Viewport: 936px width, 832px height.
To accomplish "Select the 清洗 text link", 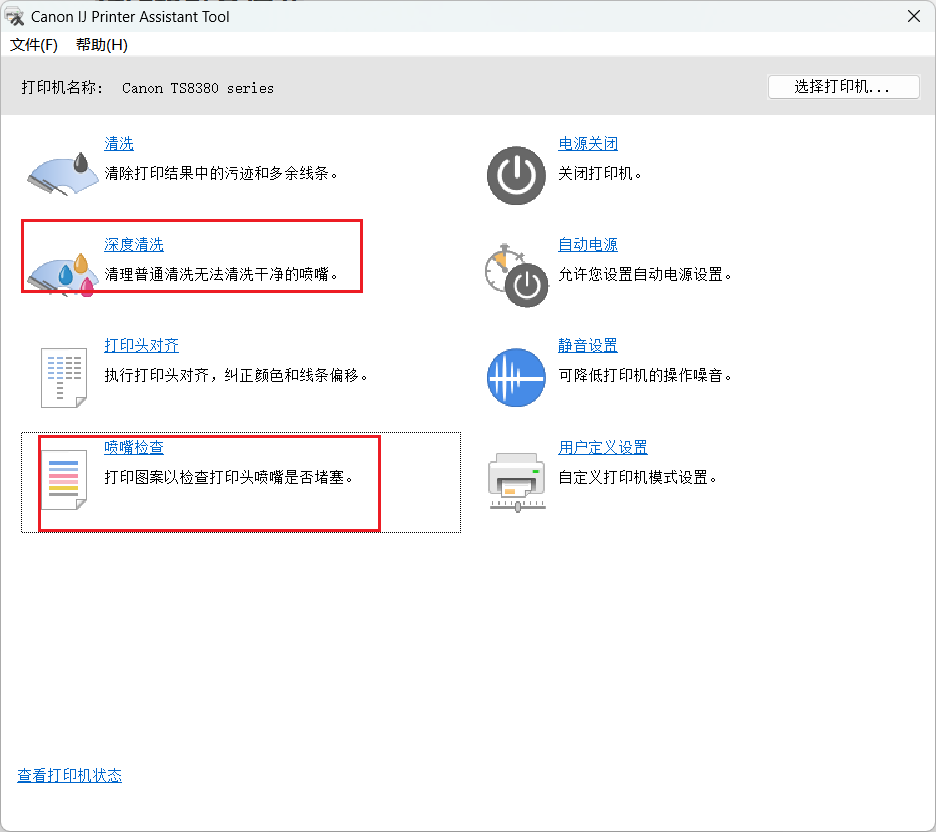I will (x=119, y=144).
